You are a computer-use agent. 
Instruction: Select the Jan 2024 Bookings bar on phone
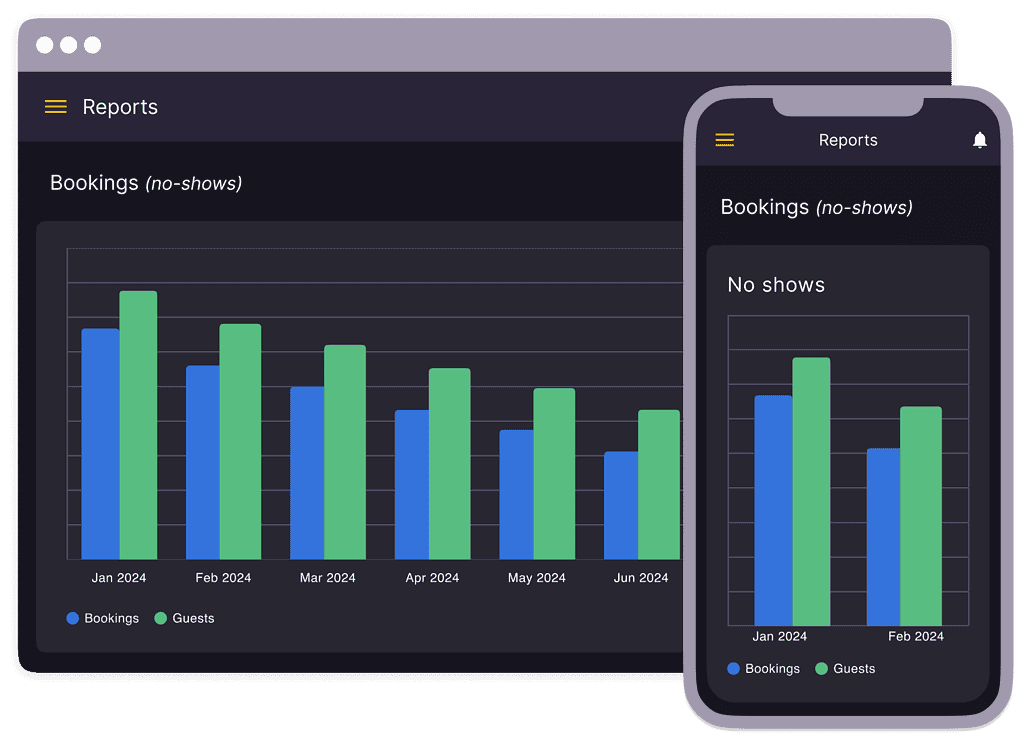[x=774, y=510]
